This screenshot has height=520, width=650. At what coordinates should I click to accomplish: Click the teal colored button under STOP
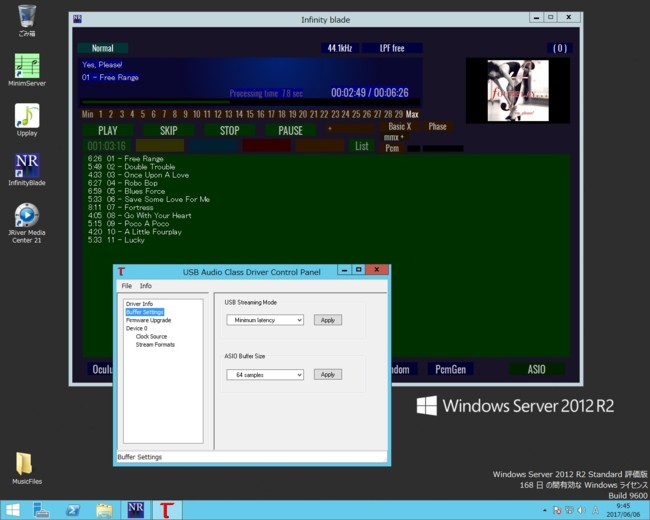(x=213, y=146)
